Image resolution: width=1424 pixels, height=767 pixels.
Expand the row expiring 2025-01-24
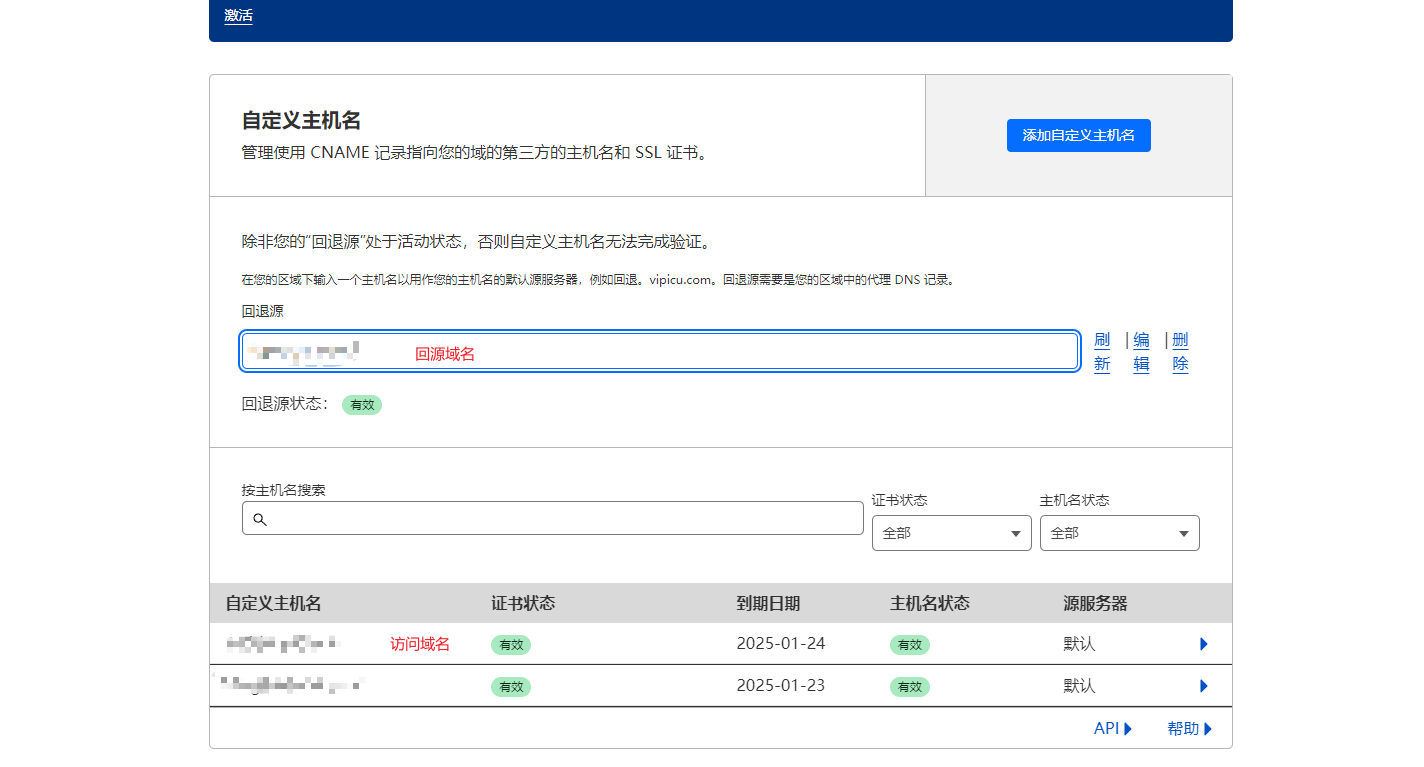[x=1203, y=644]
